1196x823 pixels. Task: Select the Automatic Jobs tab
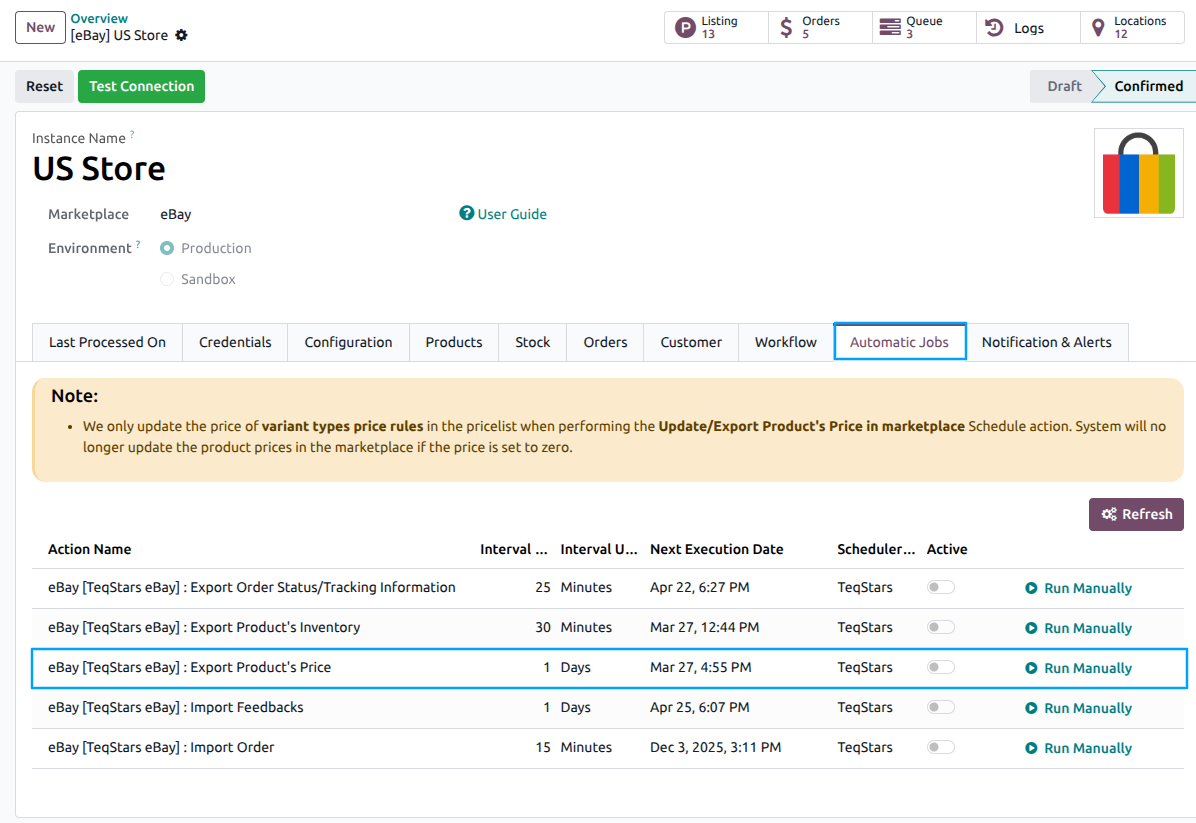click(899, 342)
